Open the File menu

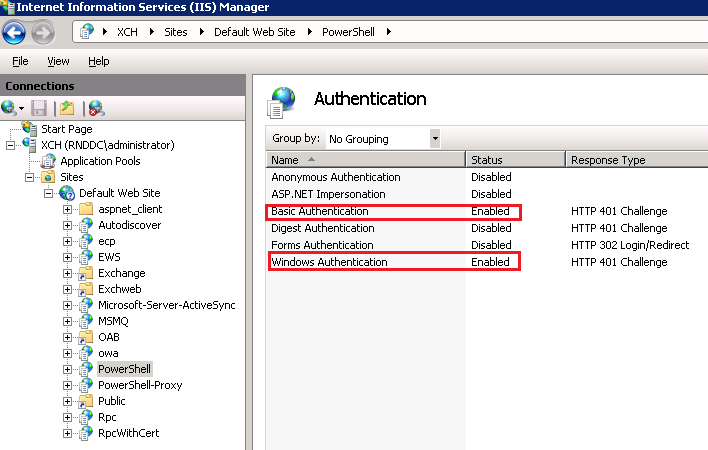pyautogui.click(x=20, y=61)
